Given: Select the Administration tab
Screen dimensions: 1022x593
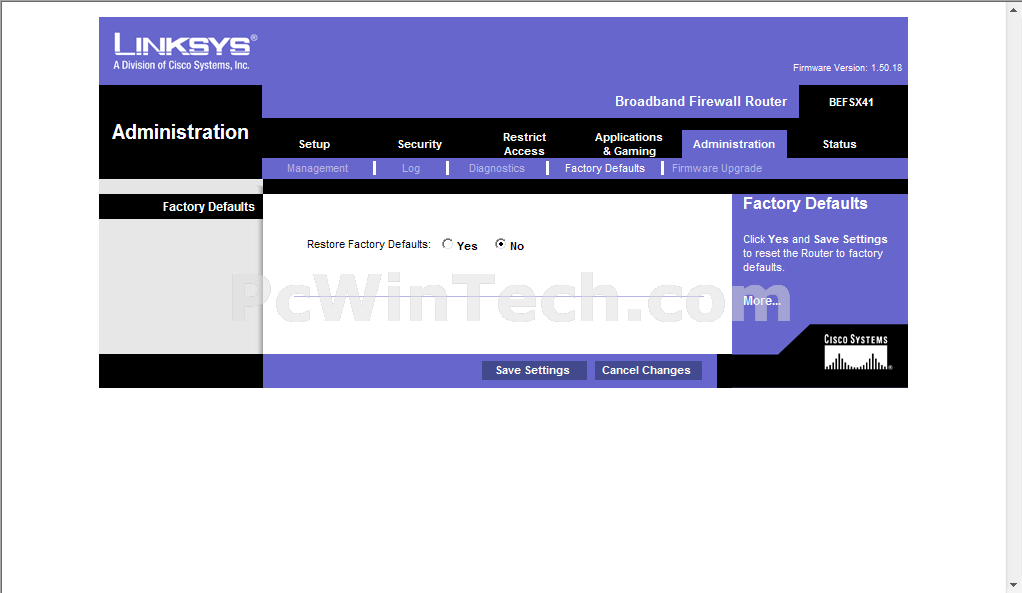Looking at the screenshot, I should (x=734, y=144).
